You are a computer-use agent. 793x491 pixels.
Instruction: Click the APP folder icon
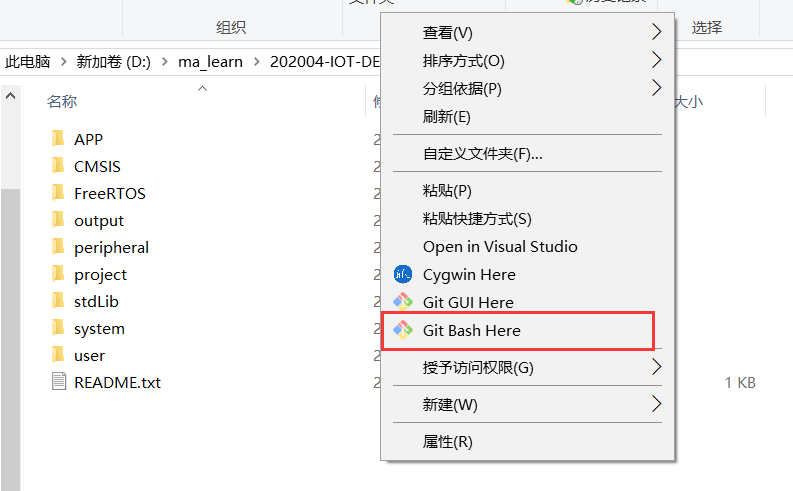coord(58,139)
